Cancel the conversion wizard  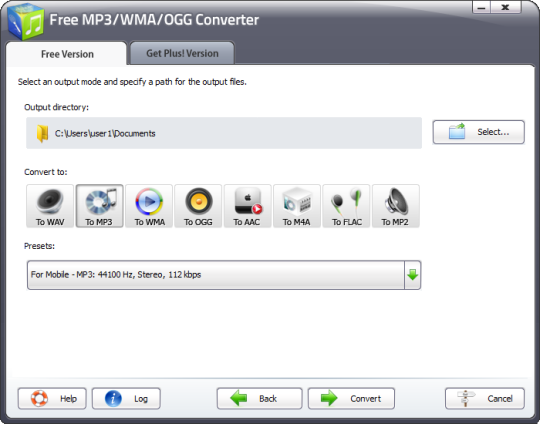(485, 399)
